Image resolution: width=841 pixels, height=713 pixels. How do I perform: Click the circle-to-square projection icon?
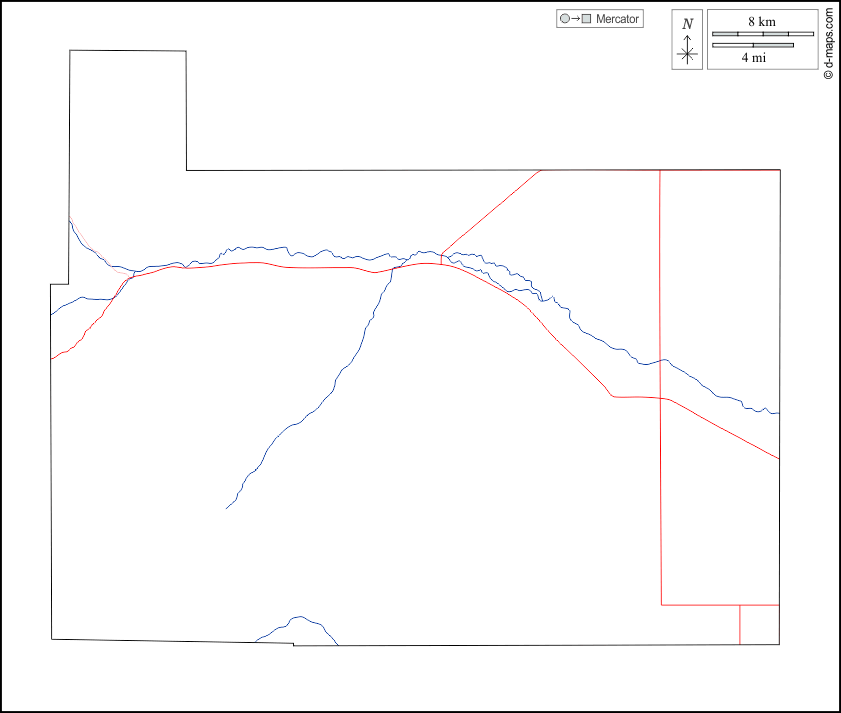[x=576, y=19]
